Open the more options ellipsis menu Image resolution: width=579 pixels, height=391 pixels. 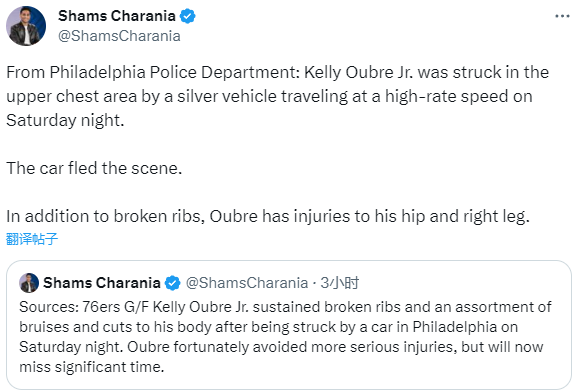pos(562,16)
